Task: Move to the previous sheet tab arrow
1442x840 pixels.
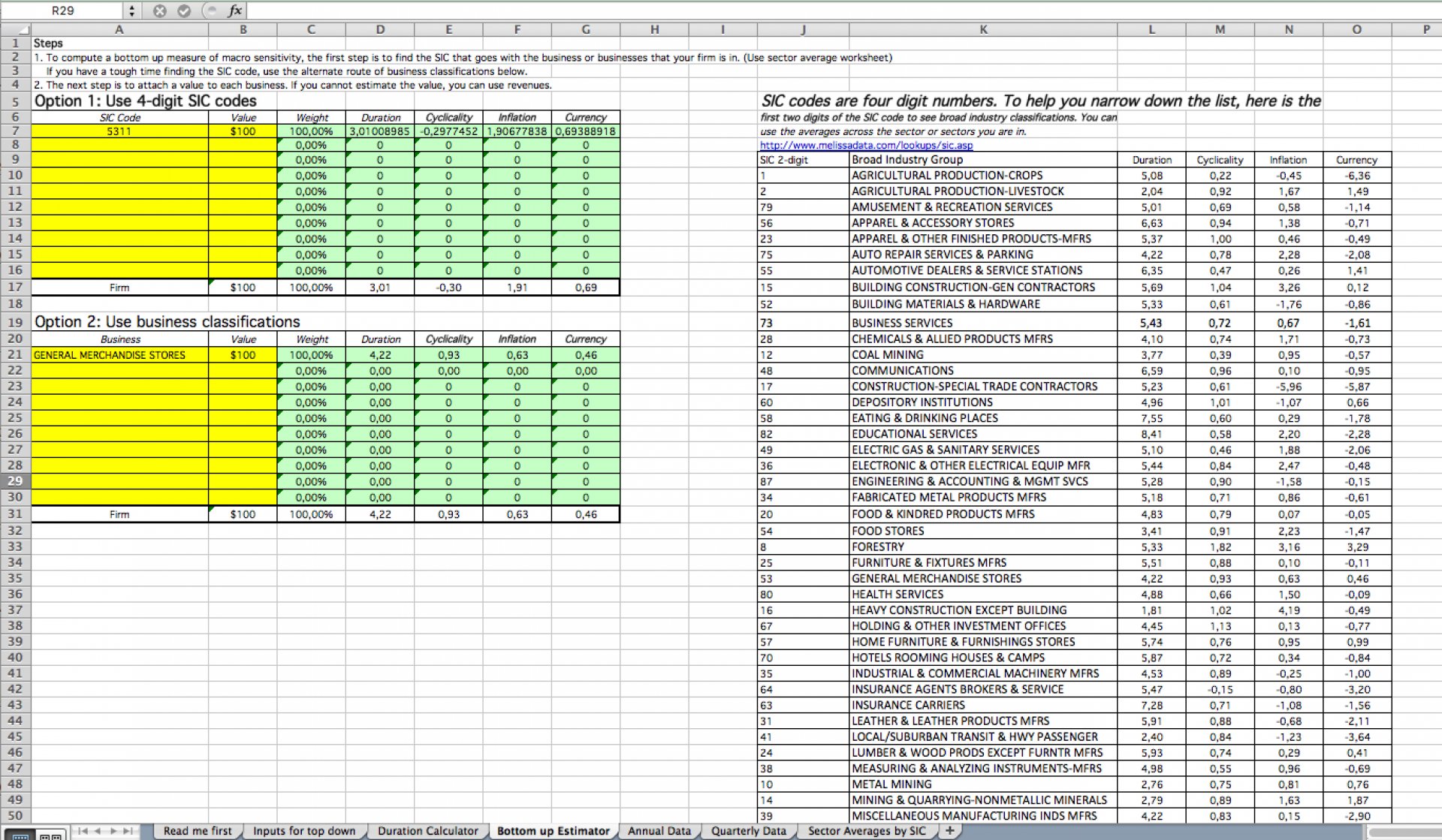Action: [98, 831]
